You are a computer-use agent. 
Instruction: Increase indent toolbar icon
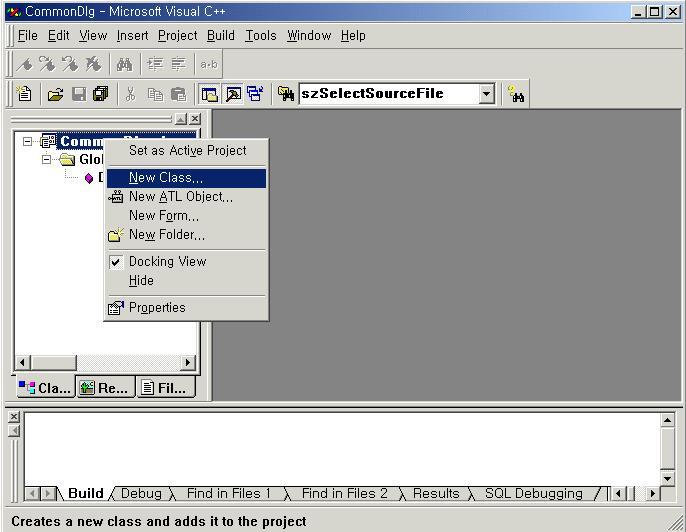point(155,65)
